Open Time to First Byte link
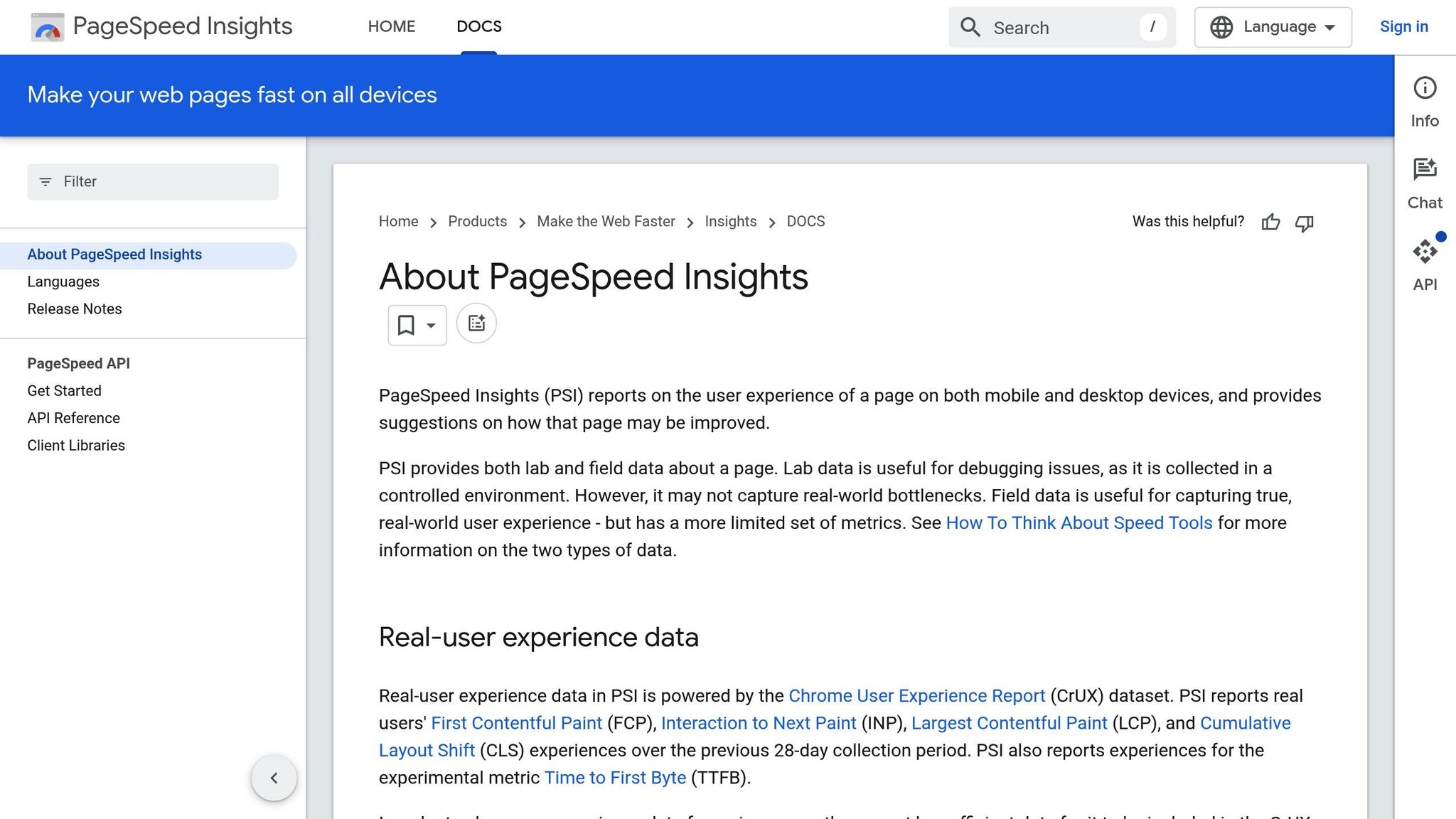The width and height of the screenshot is (1456, 819). 615,778
